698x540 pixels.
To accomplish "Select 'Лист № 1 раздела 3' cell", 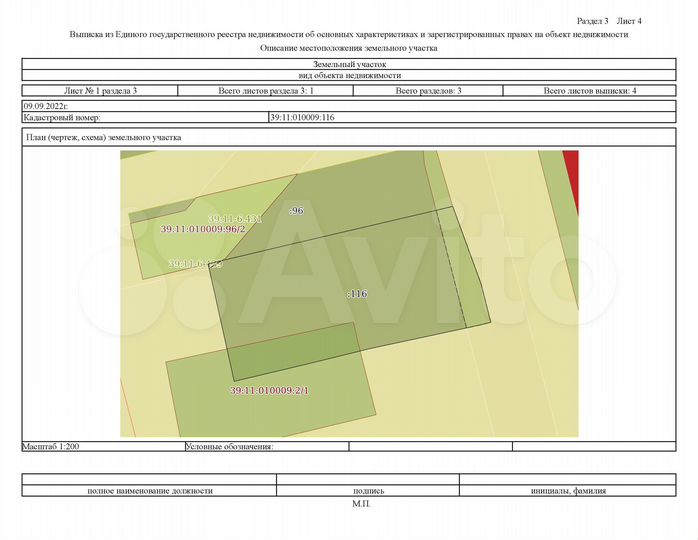I will click(x=100, y=91).
